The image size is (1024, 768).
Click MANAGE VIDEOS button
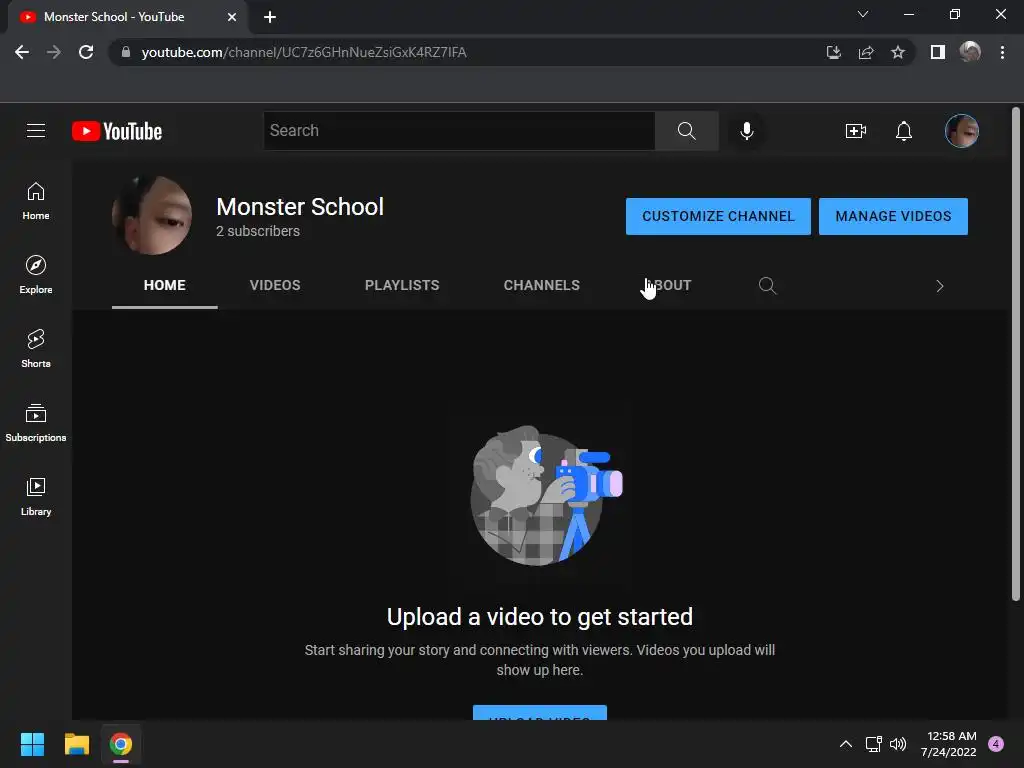893,216
